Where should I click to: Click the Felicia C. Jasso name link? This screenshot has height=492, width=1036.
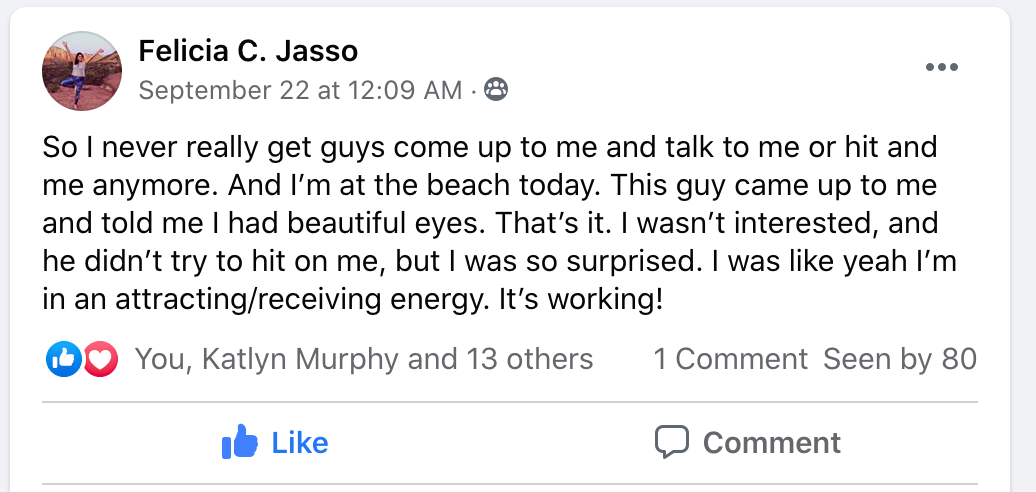[x=248, y=50]
